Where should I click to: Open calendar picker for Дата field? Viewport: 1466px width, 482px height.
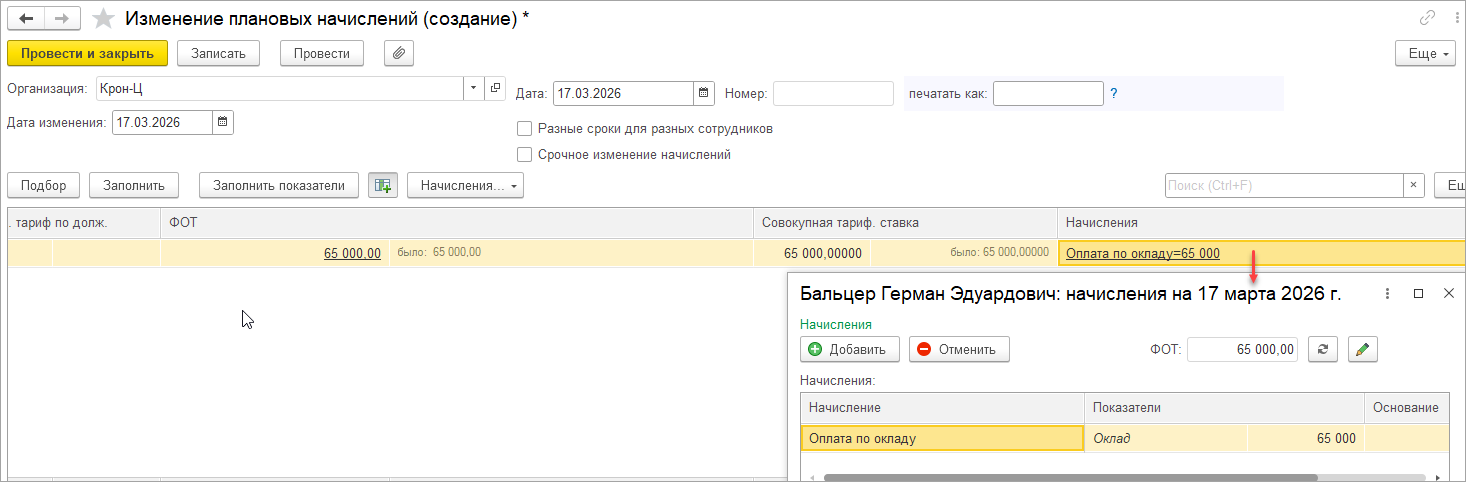(x=705, y=94)
